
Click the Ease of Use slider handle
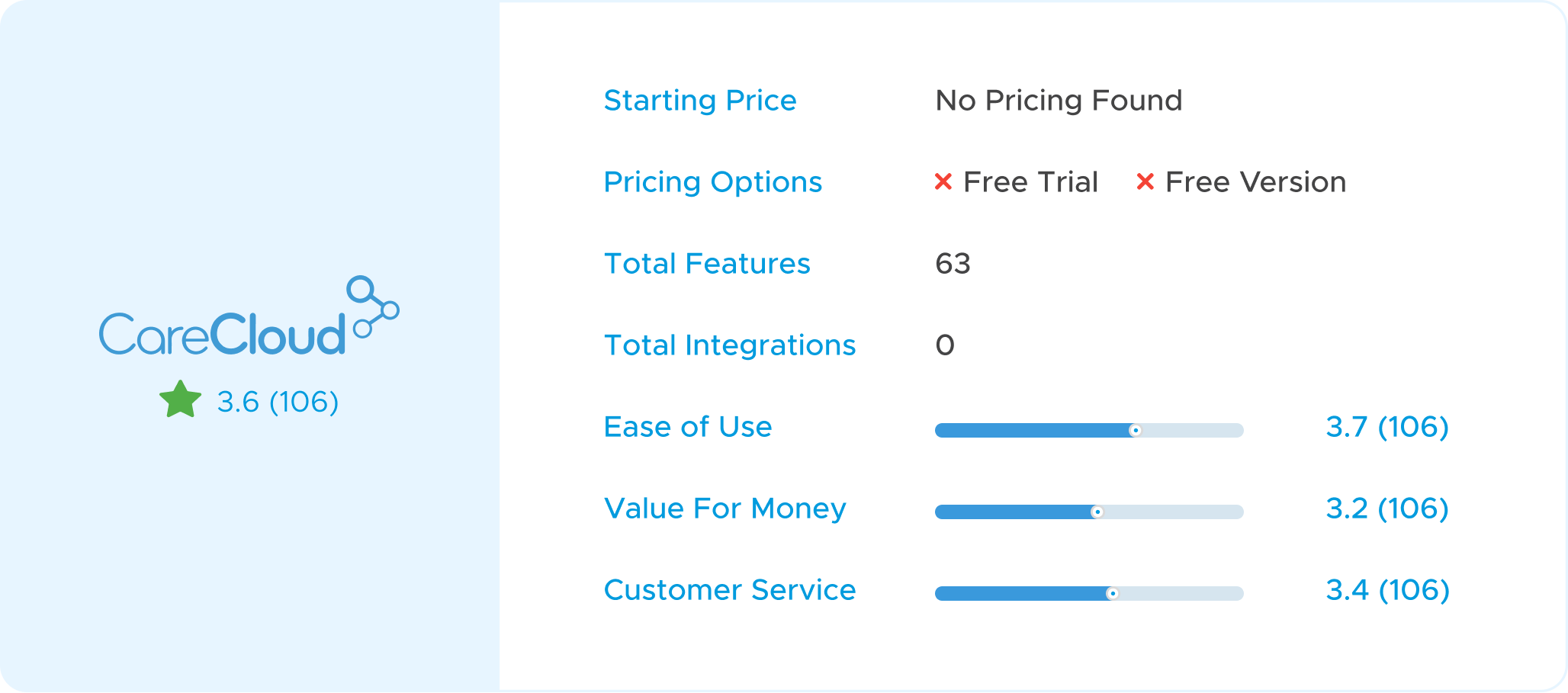[x=1135, y=431]
